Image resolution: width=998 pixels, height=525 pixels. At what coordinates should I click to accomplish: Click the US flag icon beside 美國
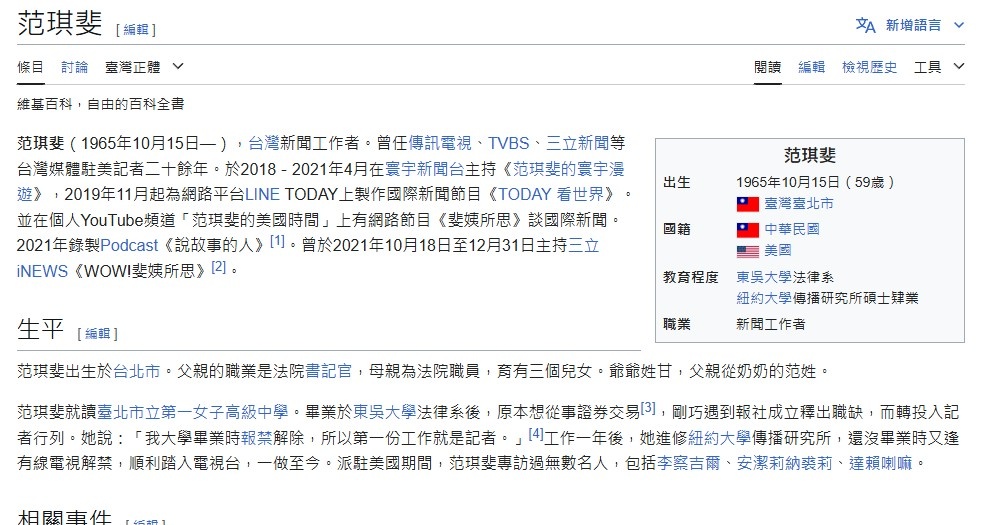click(748, 251)
